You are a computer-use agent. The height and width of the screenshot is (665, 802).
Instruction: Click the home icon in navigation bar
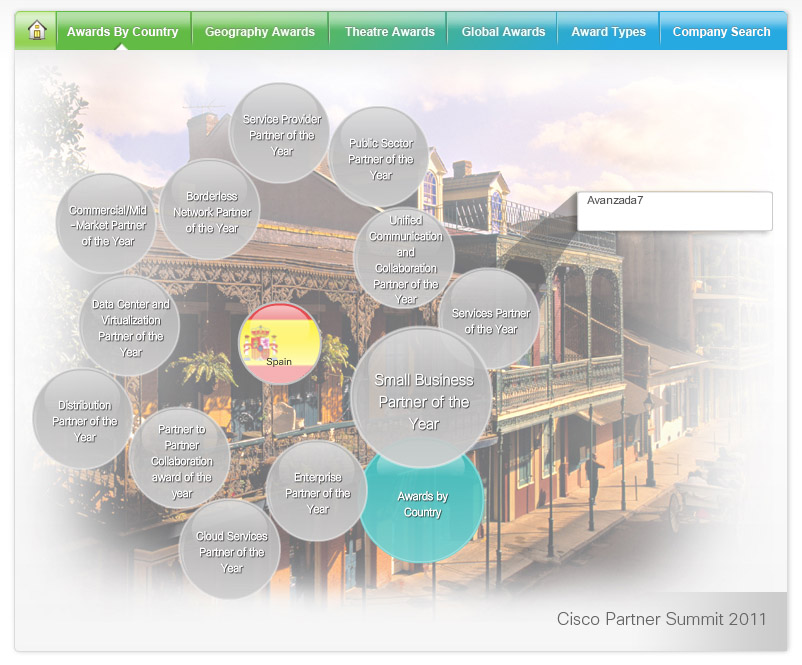(37, 31)
